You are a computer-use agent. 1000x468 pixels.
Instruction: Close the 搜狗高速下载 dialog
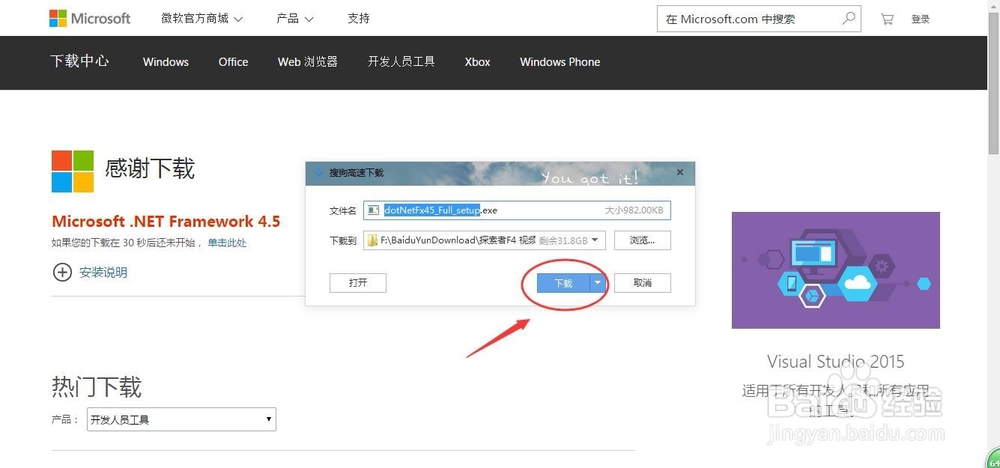coord(680,172)
